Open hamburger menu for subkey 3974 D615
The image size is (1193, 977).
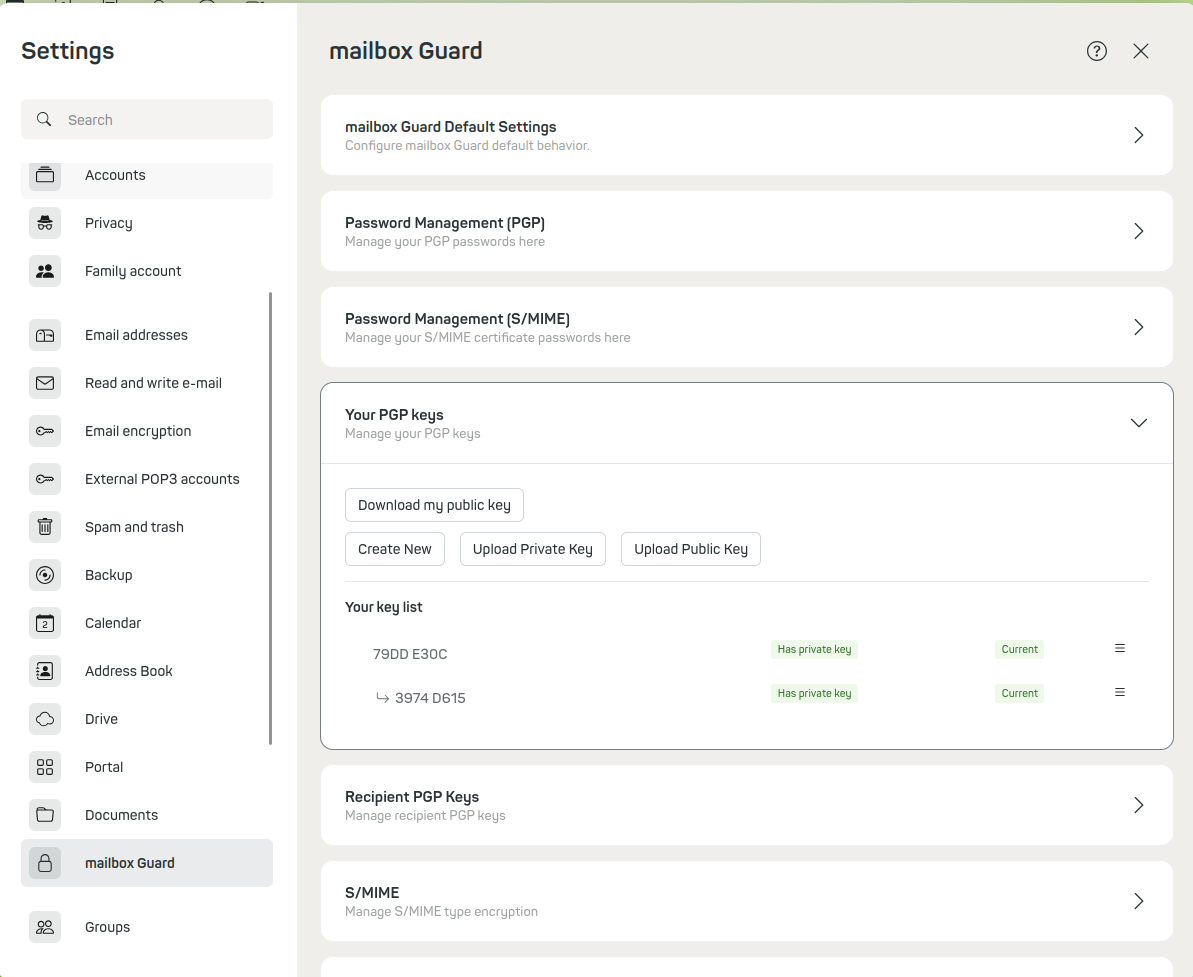[x=1120, y=692]
